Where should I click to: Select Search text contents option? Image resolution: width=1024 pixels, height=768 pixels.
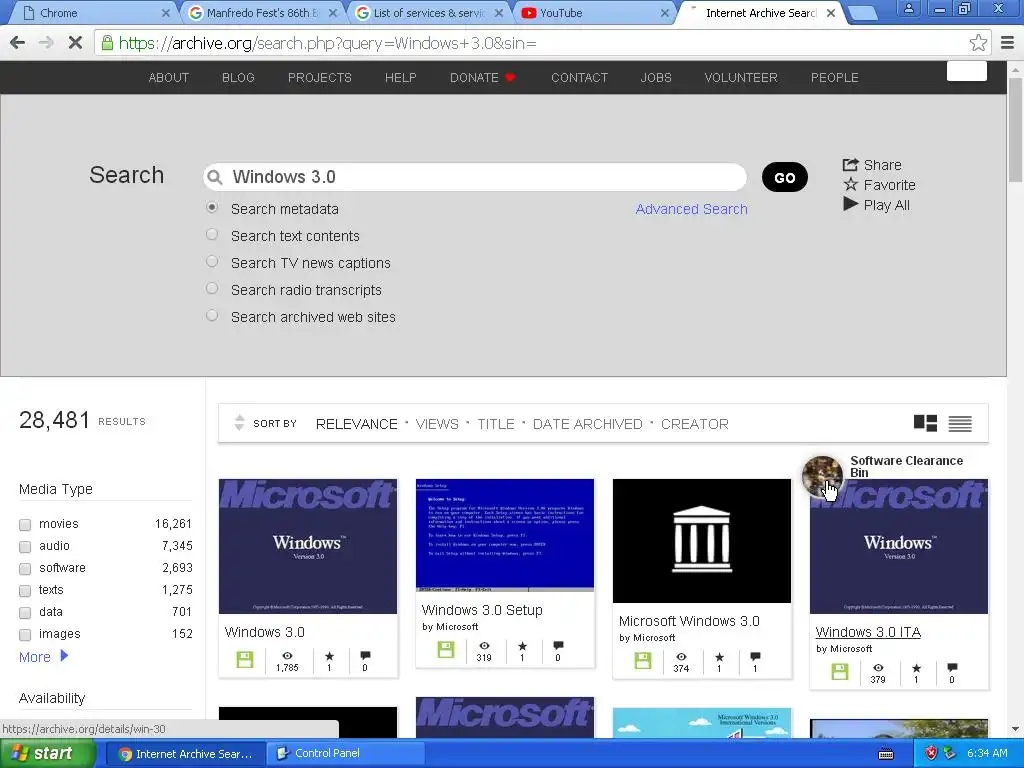212,234
